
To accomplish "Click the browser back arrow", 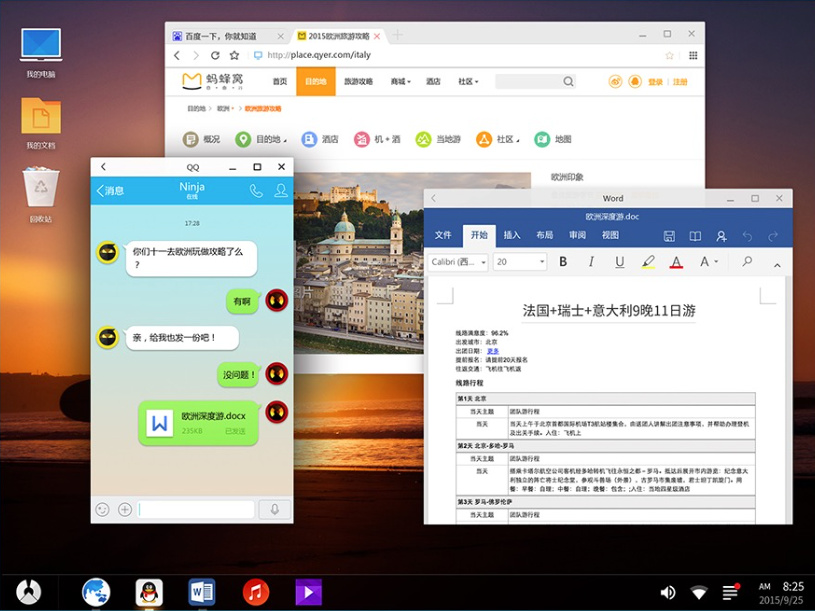I will (177, 55).
